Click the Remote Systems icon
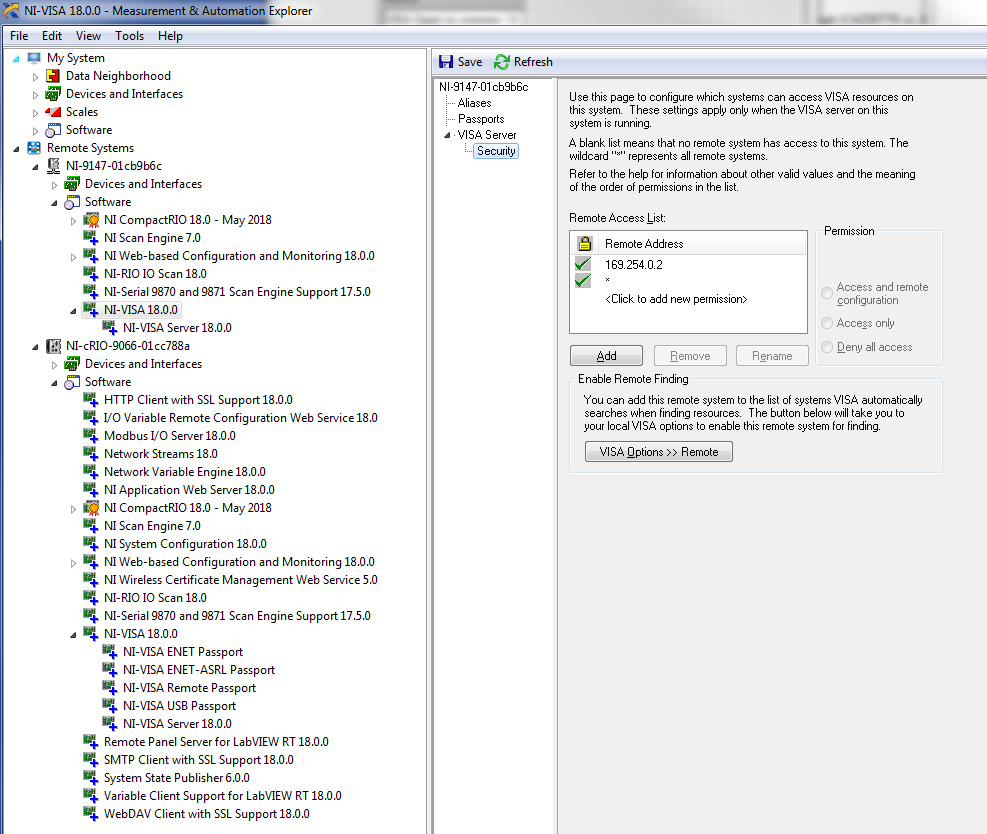The height and width of the screenshot is (834, 987). point(34,148)
